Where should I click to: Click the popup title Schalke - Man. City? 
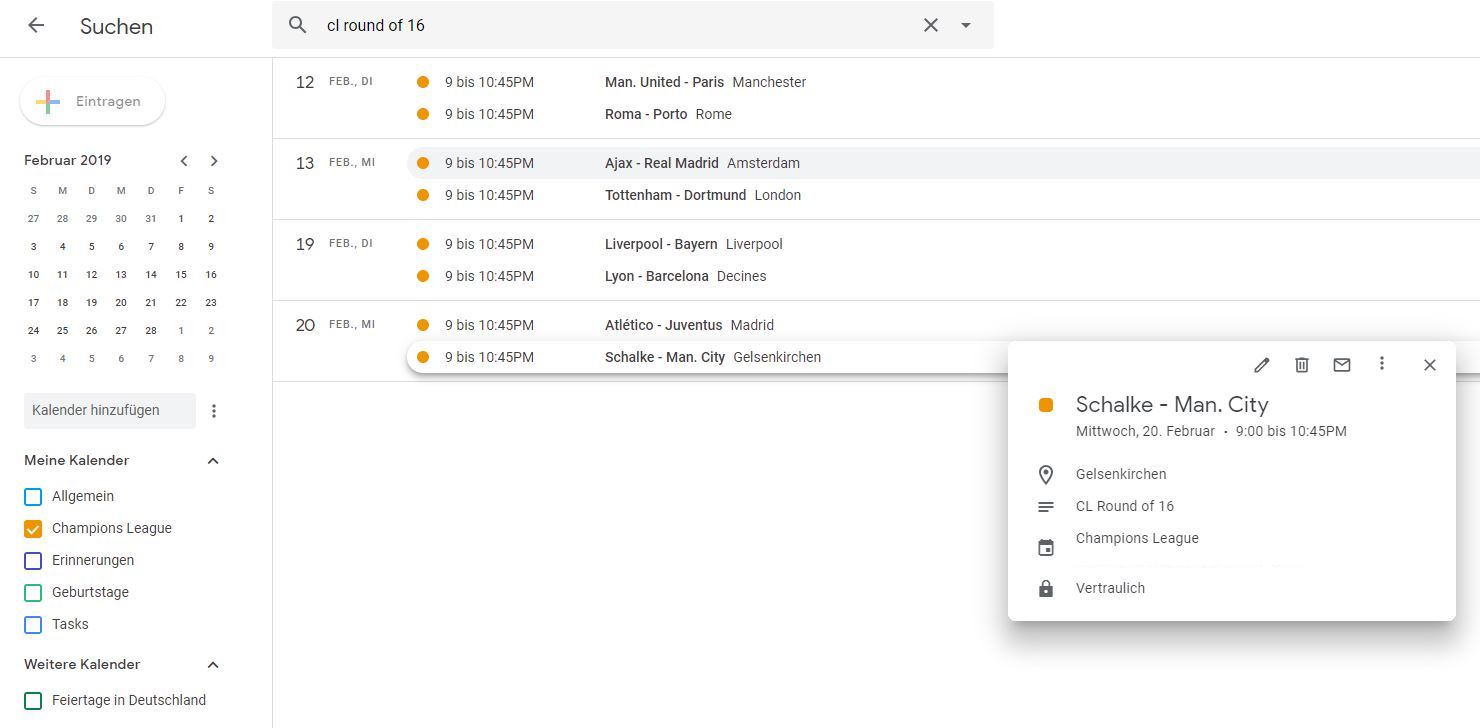pyautogui.click(x=1172, y=405)
